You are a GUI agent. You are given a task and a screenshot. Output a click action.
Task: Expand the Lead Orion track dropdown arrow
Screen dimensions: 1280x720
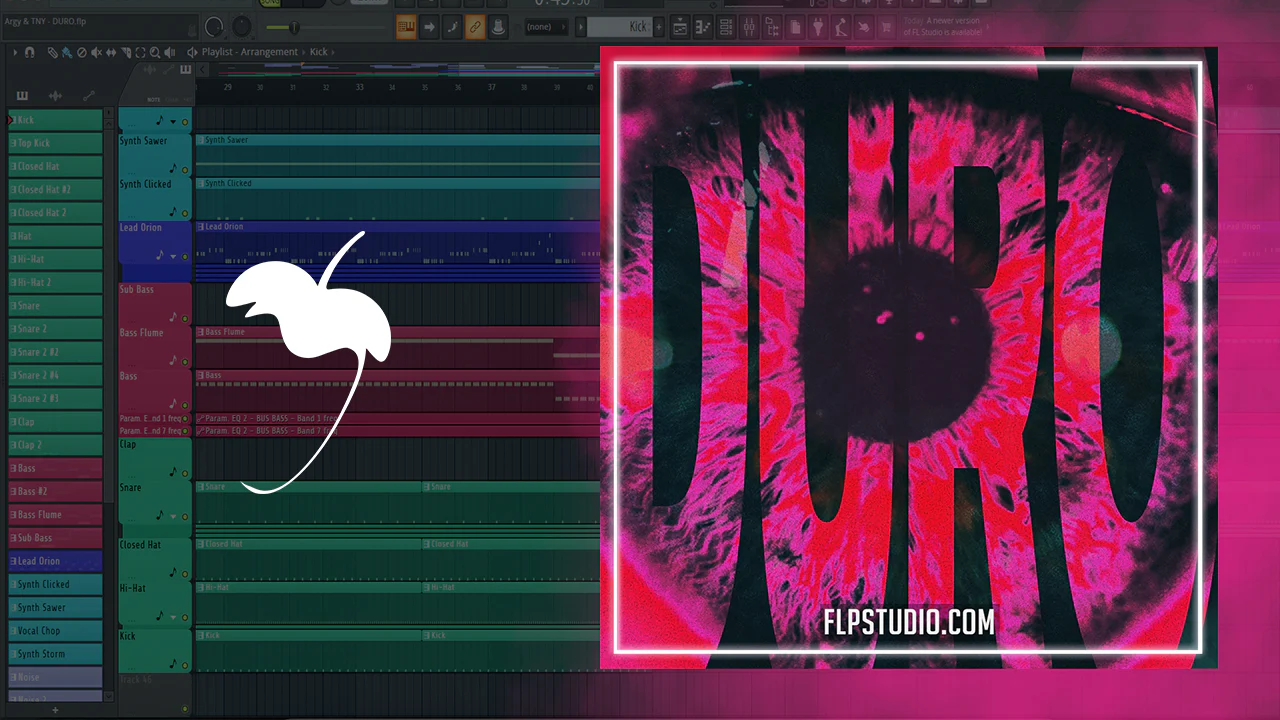[173, 257]
